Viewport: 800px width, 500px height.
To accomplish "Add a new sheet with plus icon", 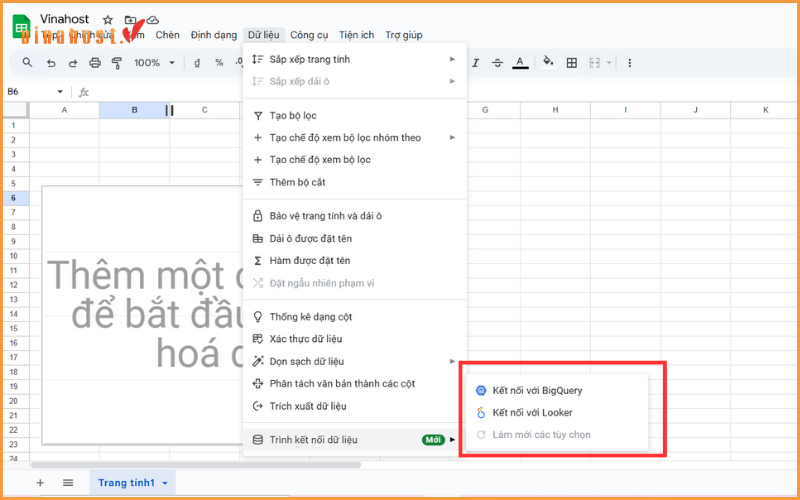I will 40,482.
